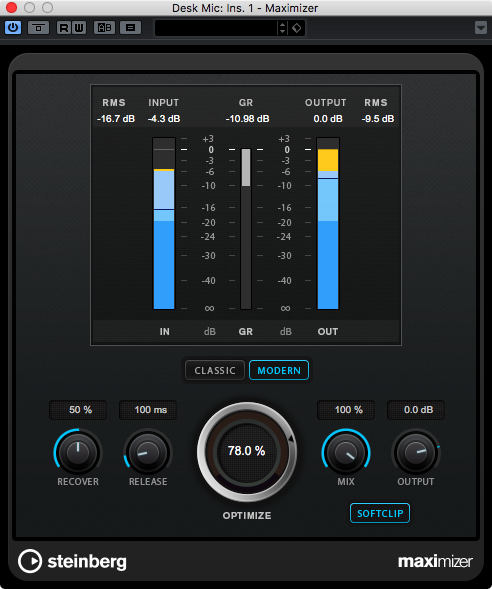Image resolution: width=492 pixels, height=589 pixels.
Task: Click the 0.0 dB output value field
Action: click(416, 410)
